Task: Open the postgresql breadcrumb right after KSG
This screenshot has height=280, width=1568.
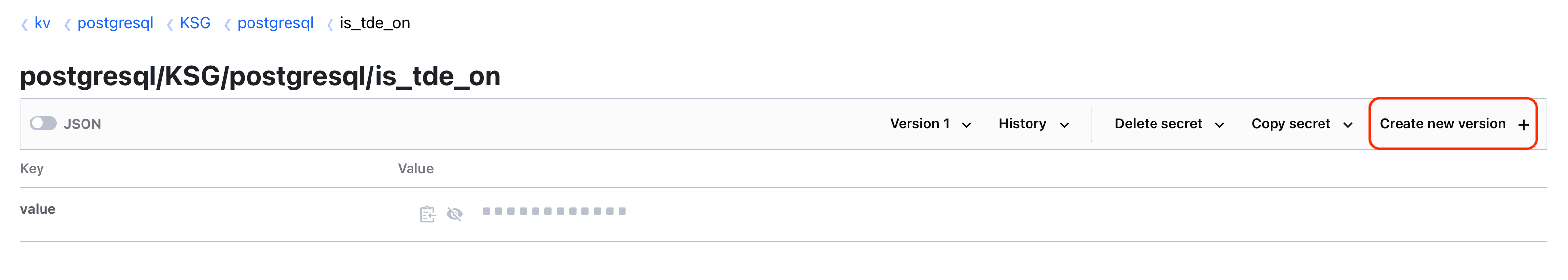Action: 275,23
